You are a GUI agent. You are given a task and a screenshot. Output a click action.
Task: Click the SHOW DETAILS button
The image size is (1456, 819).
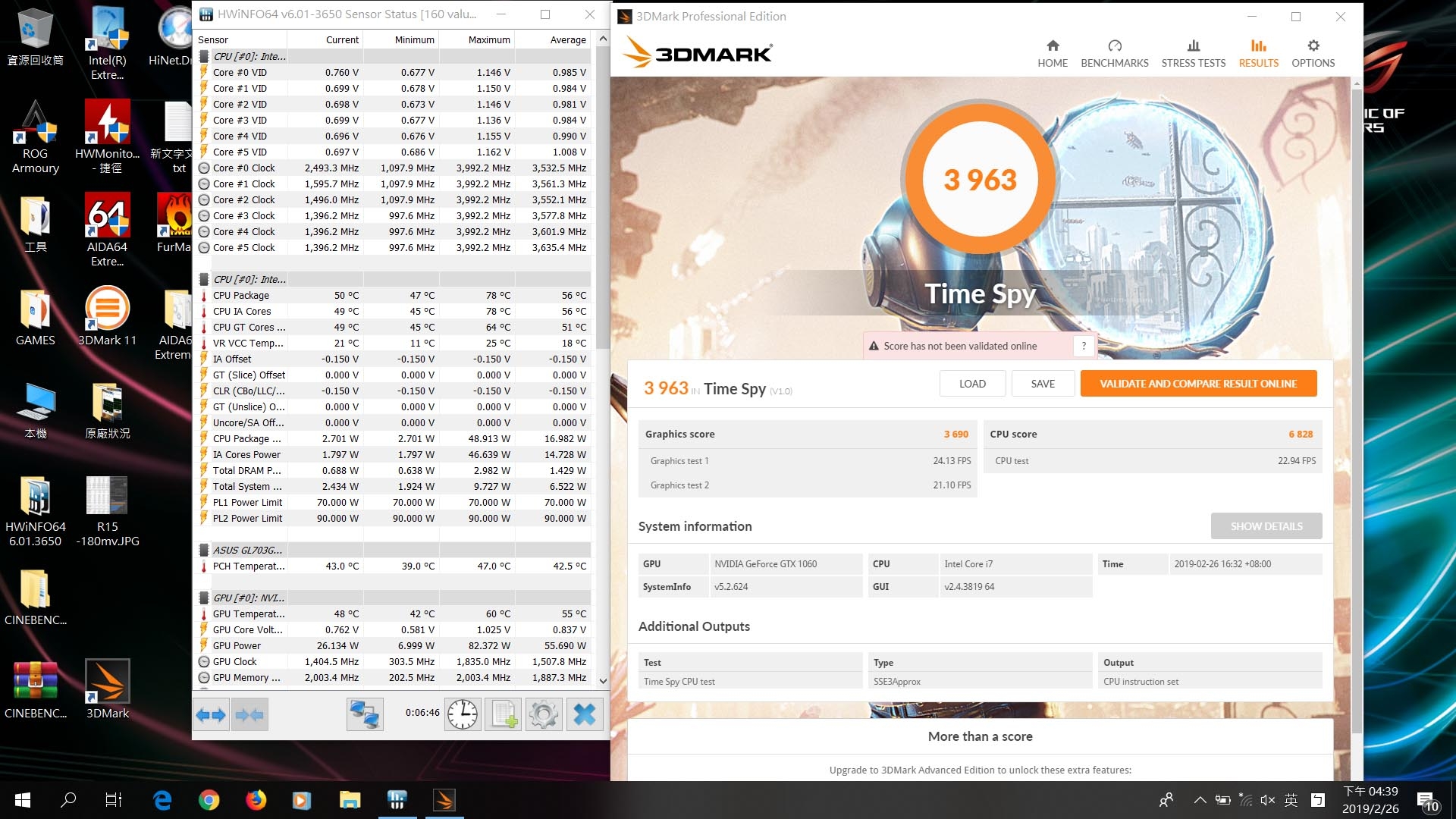pos(1266,526)
